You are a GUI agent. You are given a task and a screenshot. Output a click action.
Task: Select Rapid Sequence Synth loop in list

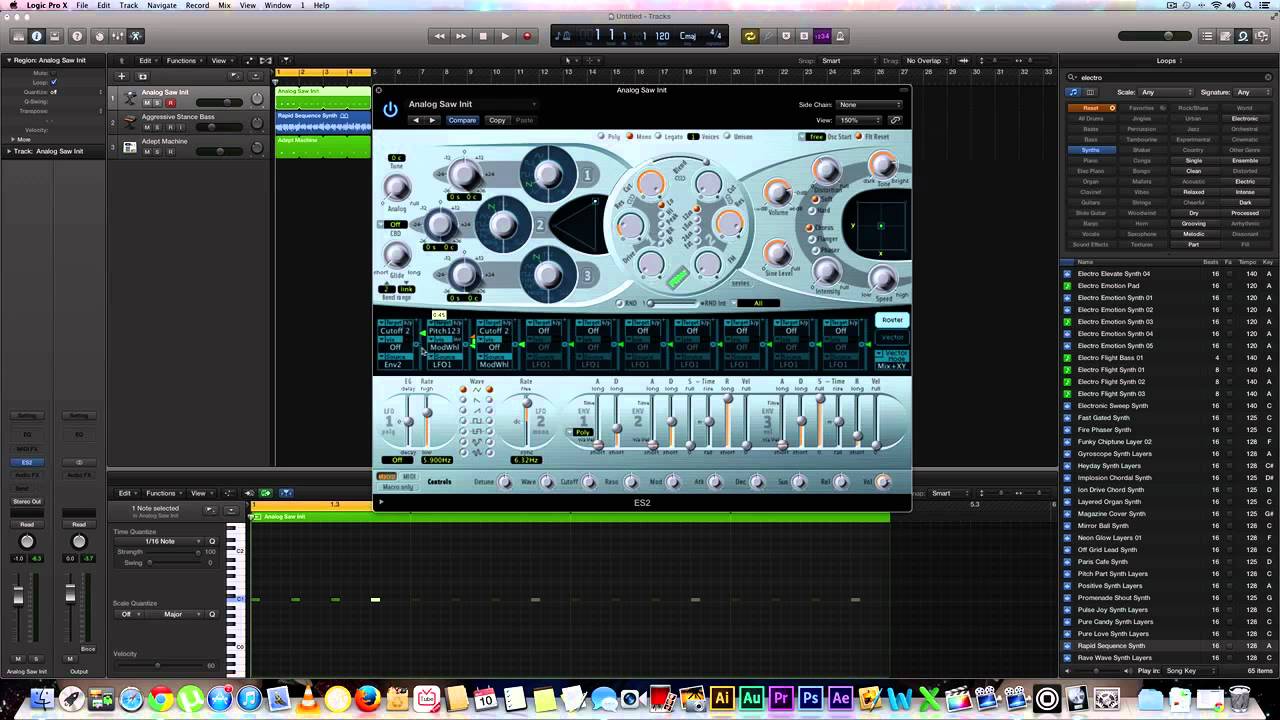pyautogui.click(x=1170, y=646)
